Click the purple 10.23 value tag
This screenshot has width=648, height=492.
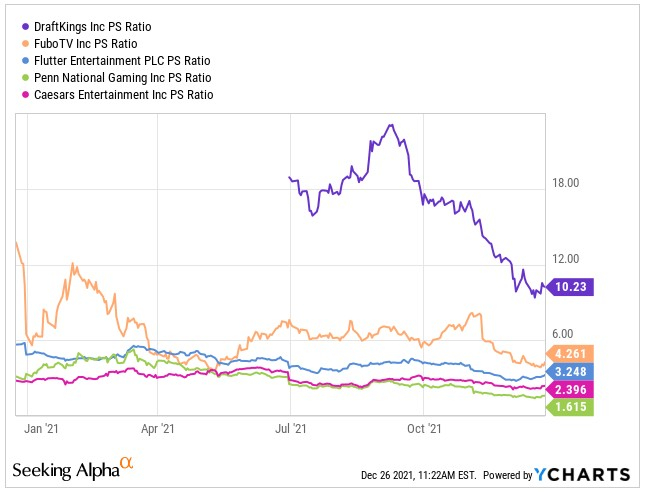[570, 286]
